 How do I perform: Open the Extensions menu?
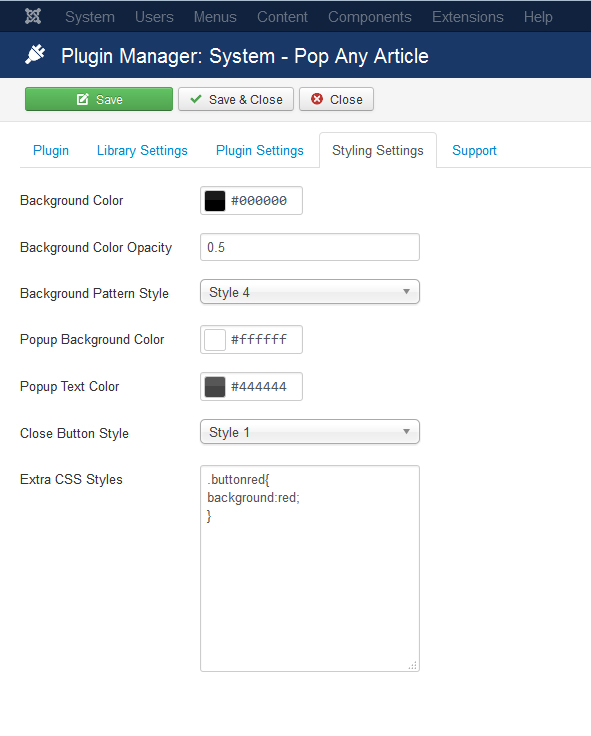pyautogui.click(x=468, y=17)
